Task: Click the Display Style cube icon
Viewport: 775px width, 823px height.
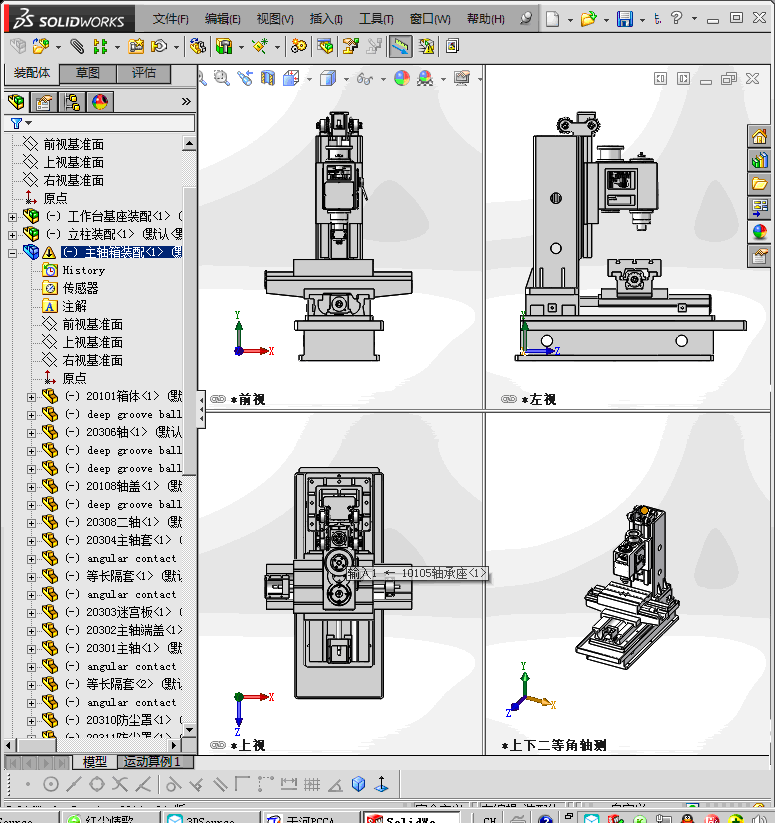Action: point(328,79)
